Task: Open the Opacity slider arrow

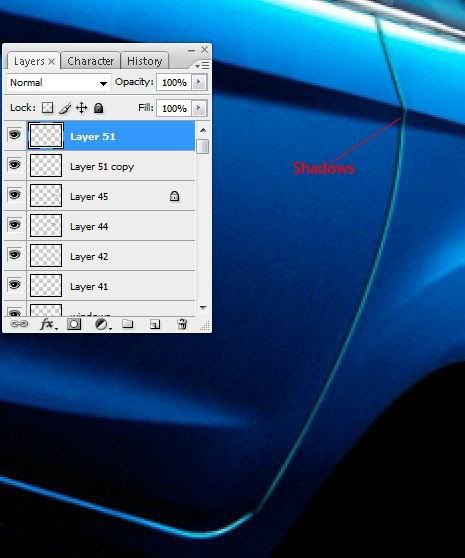Action: tap(199, 82)
